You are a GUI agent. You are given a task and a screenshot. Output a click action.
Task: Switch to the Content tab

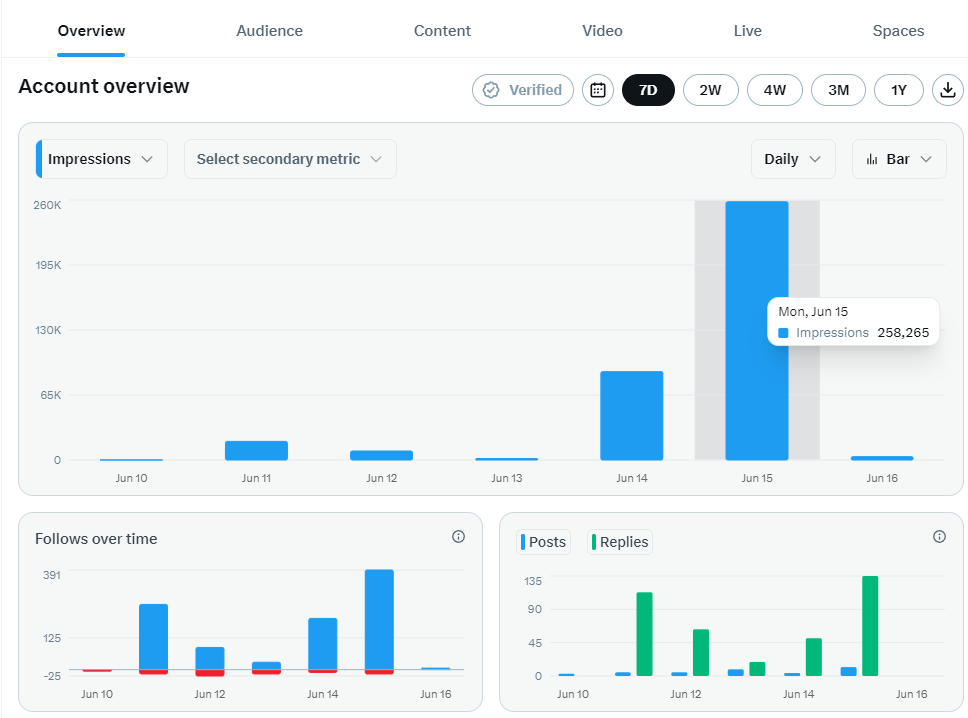pos(442,31)
